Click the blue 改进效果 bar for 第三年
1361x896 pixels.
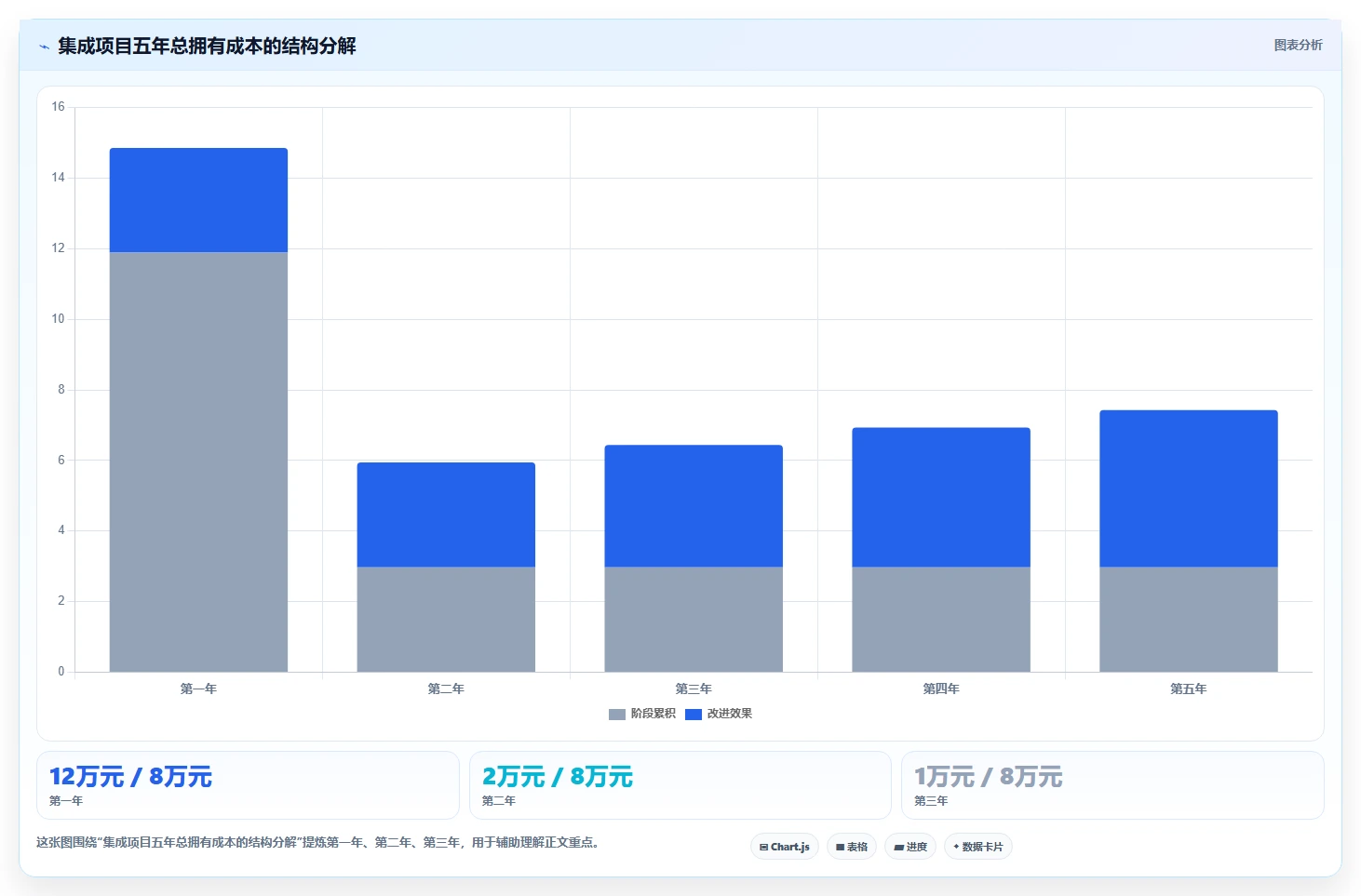[694, 506]
